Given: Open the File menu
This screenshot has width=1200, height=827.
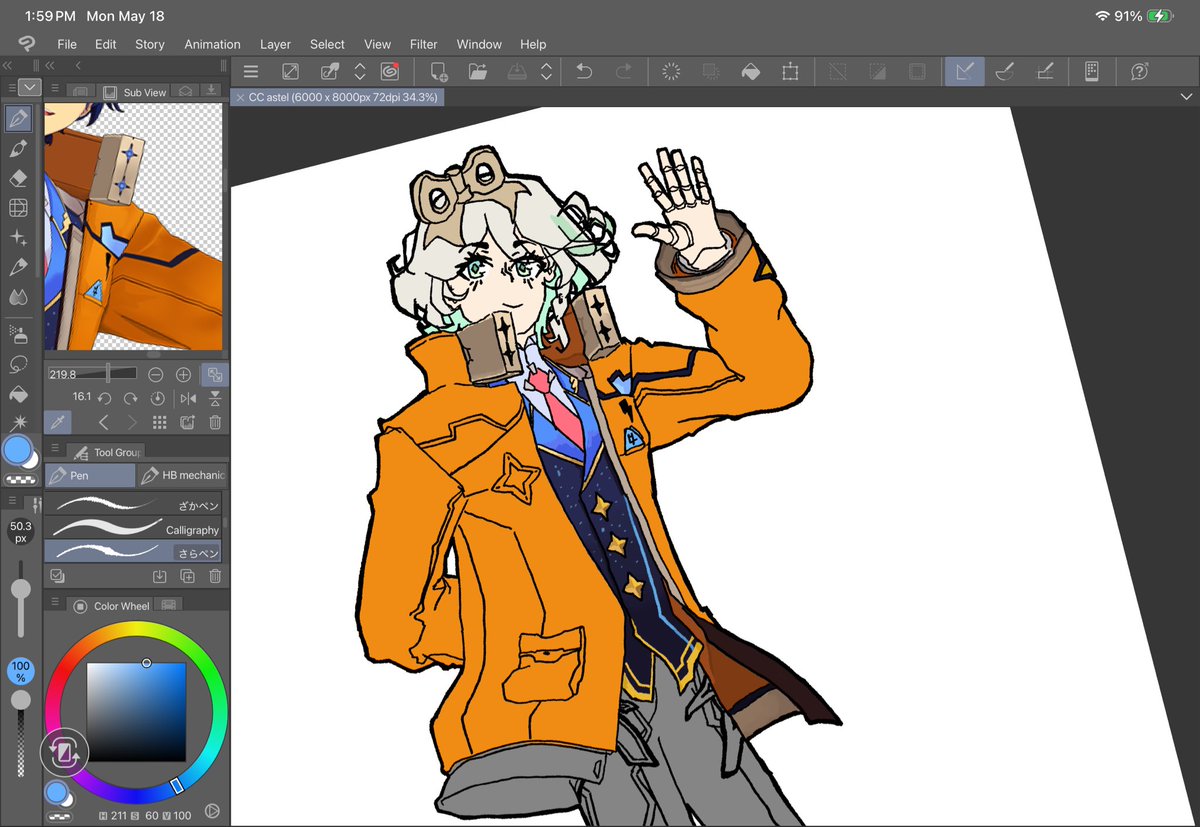Looking at the screenshot, I should click(67, 44).
